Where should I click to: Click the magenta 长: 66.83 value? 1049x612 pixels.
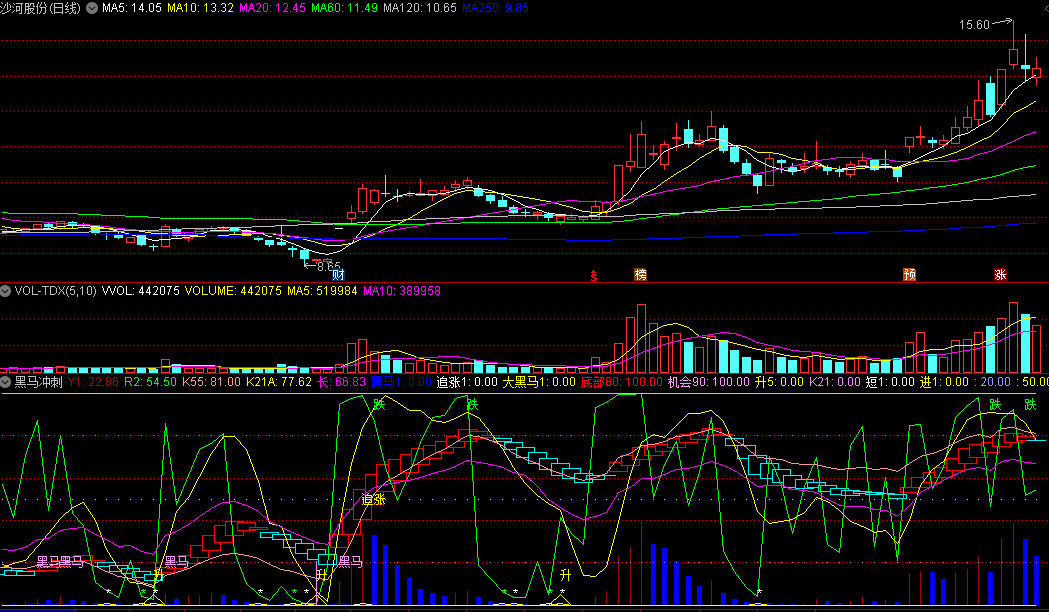coord(341,382)
